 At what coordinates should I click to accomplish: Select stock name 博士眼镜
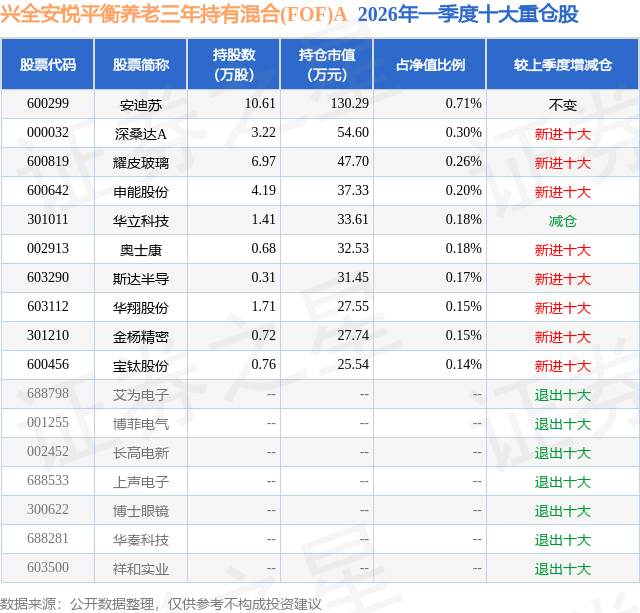(x=141, y=511)
